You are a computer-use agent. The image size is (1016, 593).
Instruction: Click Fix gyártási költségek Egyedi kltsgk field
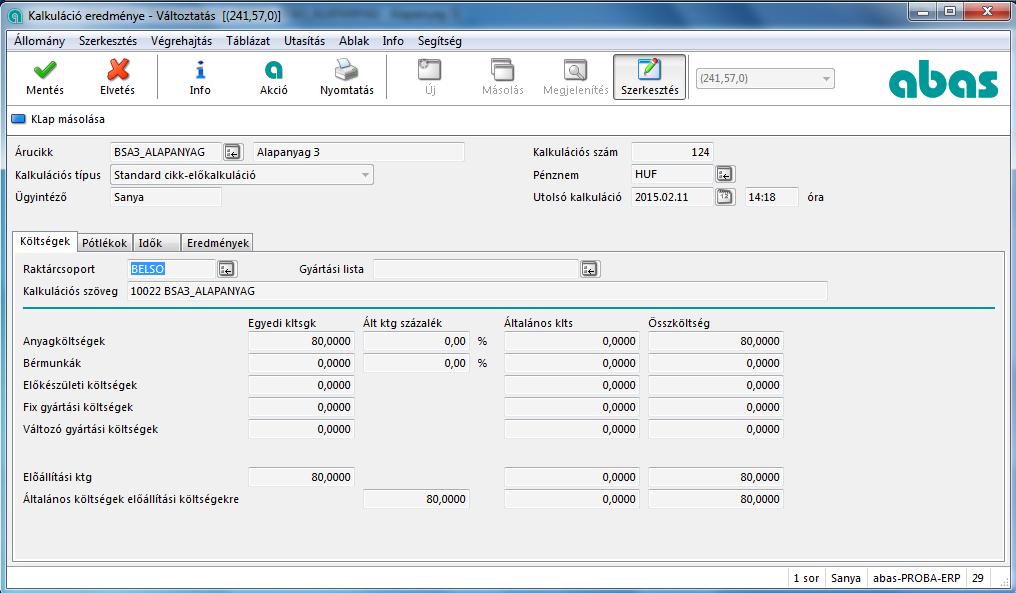tap(301, 407)
